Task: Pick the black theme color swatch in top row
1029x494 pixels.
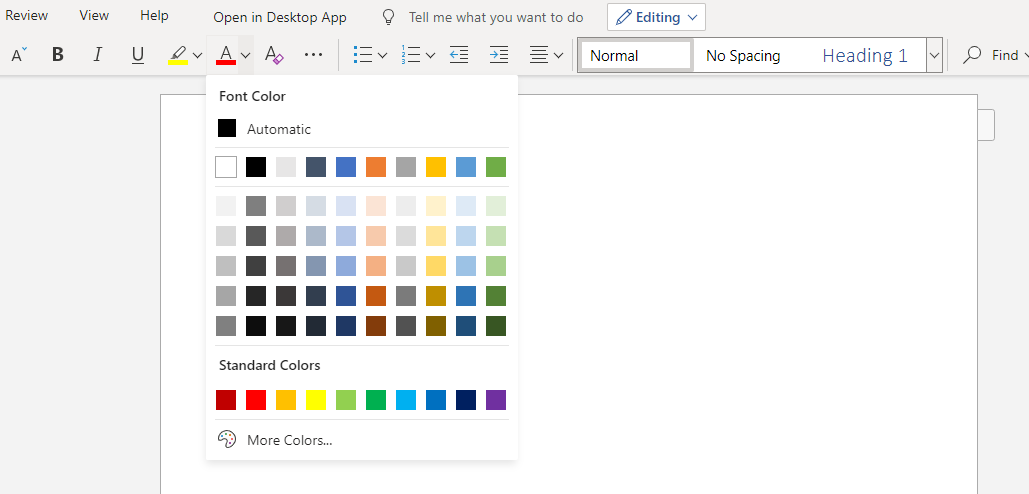Action: pos(256,167)
